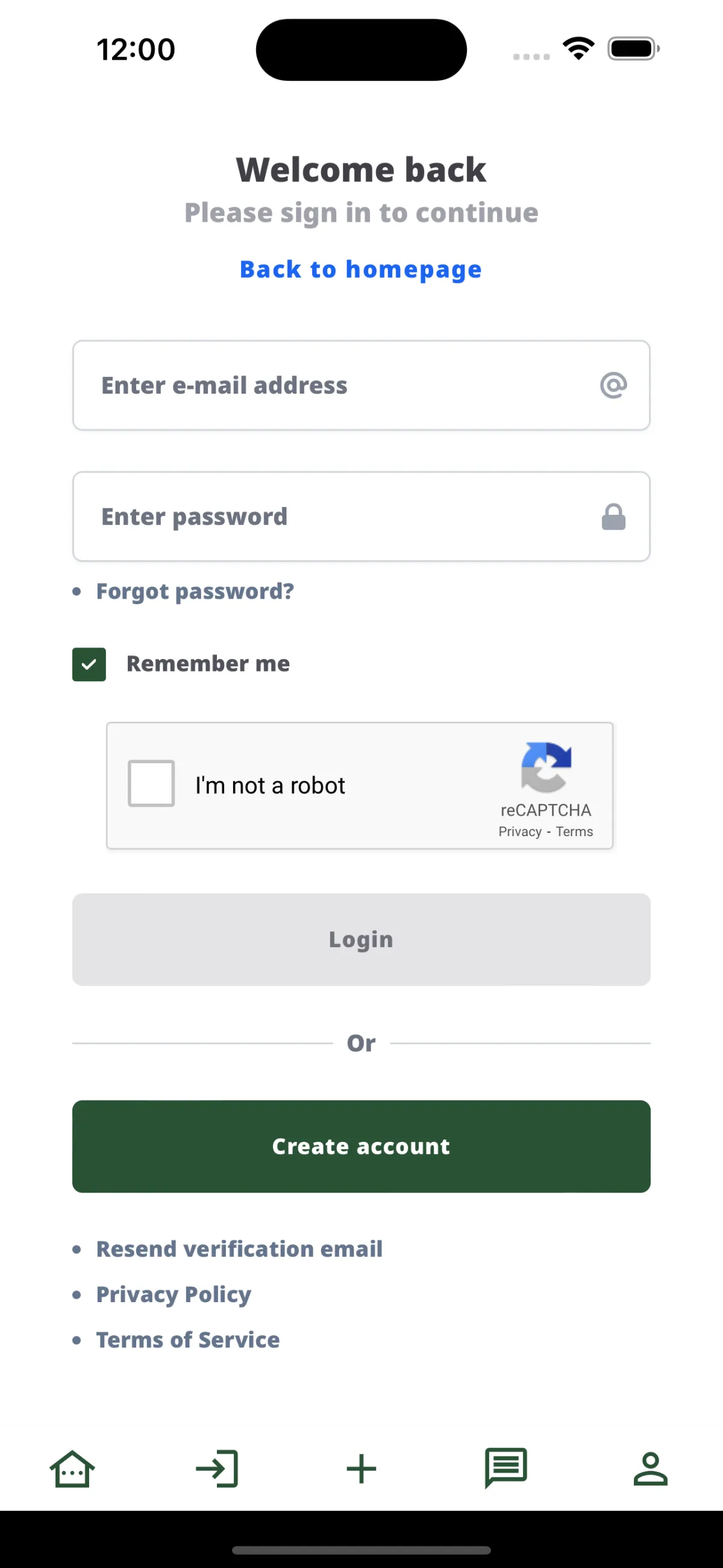The height and width of the screenshot is (1568, 723).
Task: Focus the Enter password field
Action: pyautogui.click(x=361, y=517)
